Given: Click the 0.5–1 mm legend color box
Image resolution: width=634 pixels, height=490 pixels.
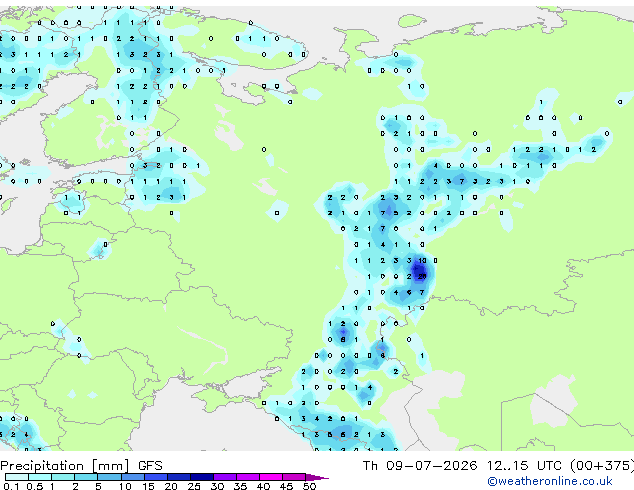Looking at the screenshot, I should (x=40, y=477).
